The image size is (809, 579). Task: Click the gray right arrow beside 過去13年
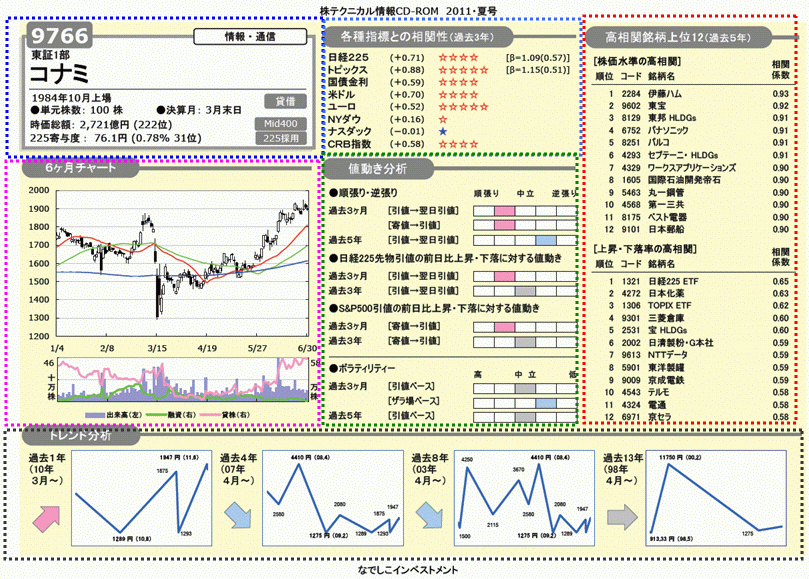[x=622, y=517]
